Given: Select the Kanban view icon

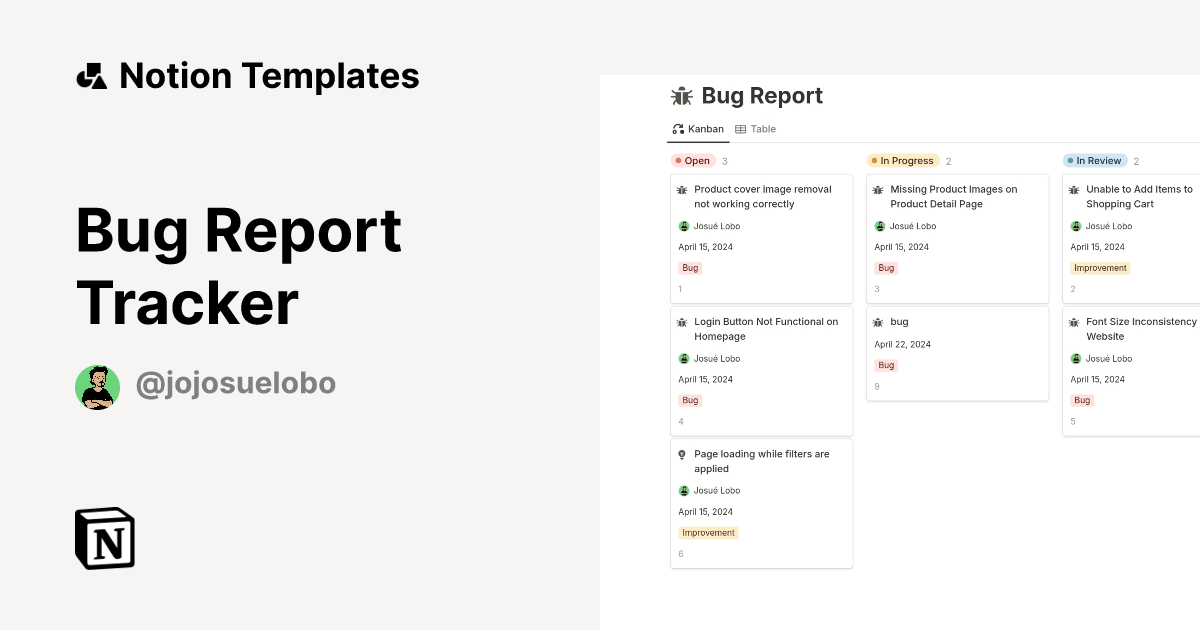Looking at the screenshot, I should point(677,129).
